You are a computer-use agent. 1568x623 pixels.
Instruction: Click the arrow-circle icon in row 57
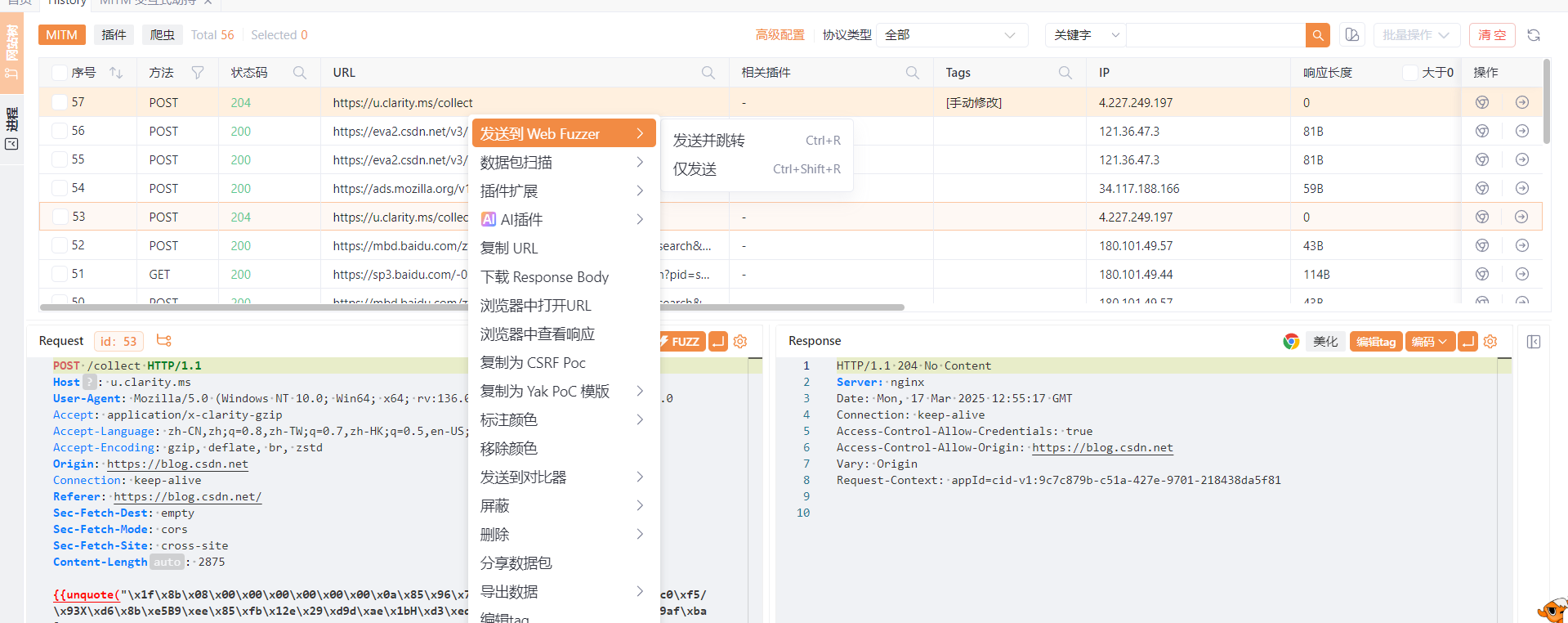tap(1522, 102)
